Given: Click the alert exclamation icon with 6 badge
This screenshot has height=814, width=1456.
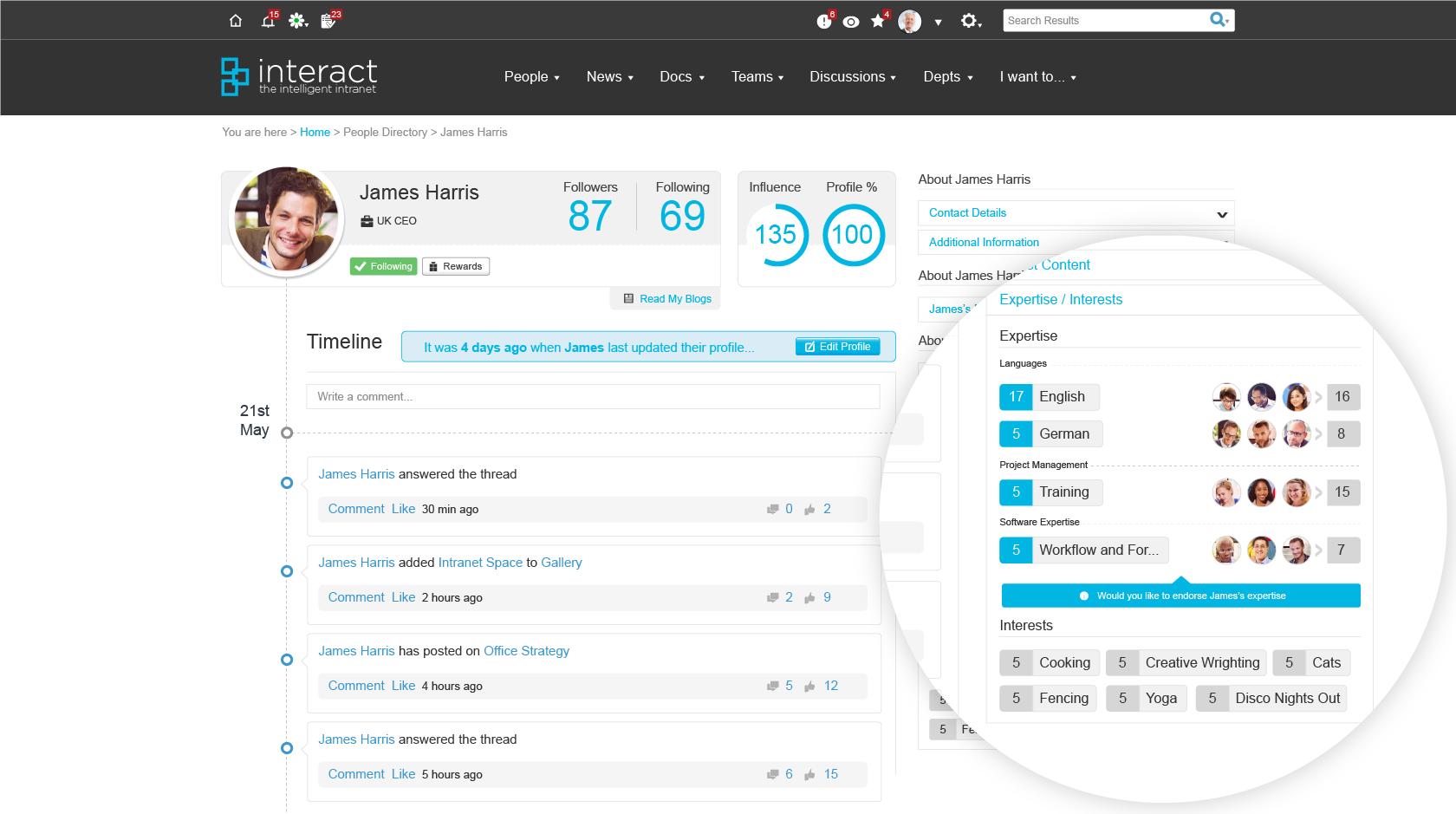Looking at the screenshot, I should click(823, 22).
